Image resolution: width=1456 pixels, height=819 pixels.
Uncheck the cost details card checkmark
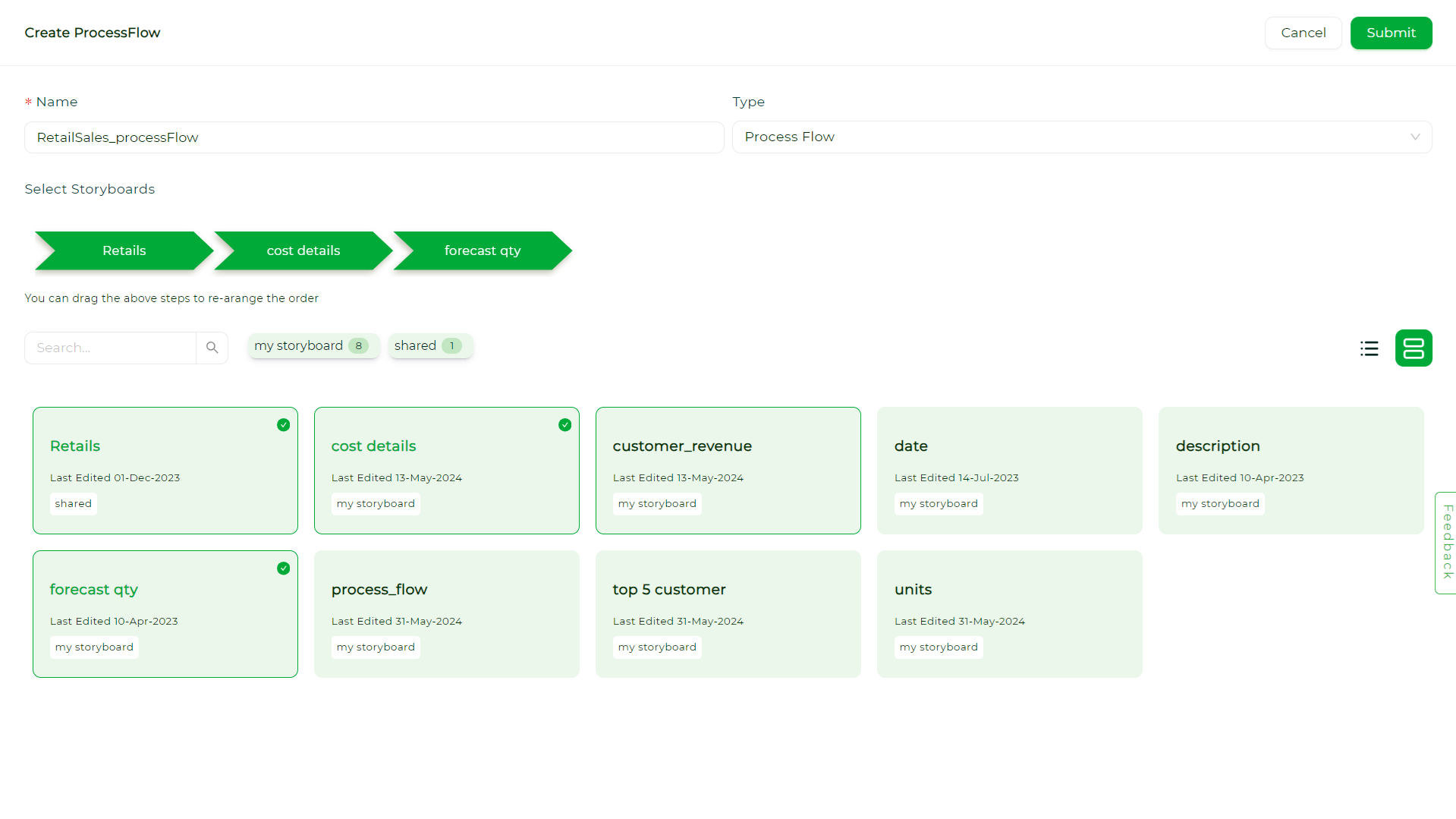click(565, 425)
